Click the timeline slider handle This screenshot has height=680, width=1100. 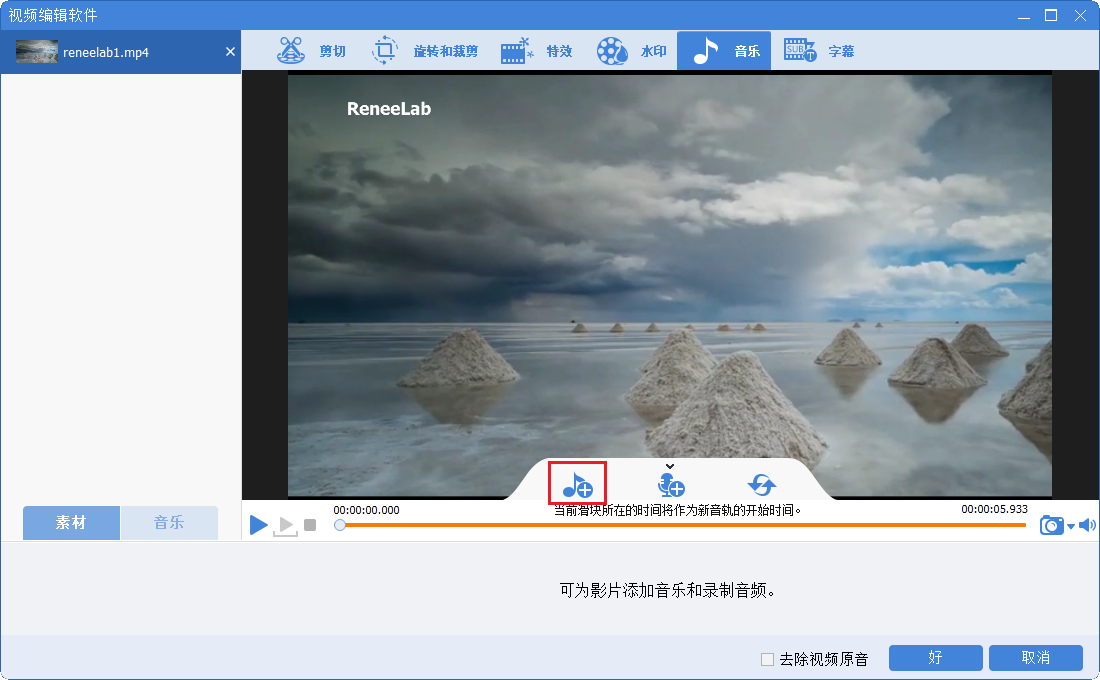pos(340,525)
